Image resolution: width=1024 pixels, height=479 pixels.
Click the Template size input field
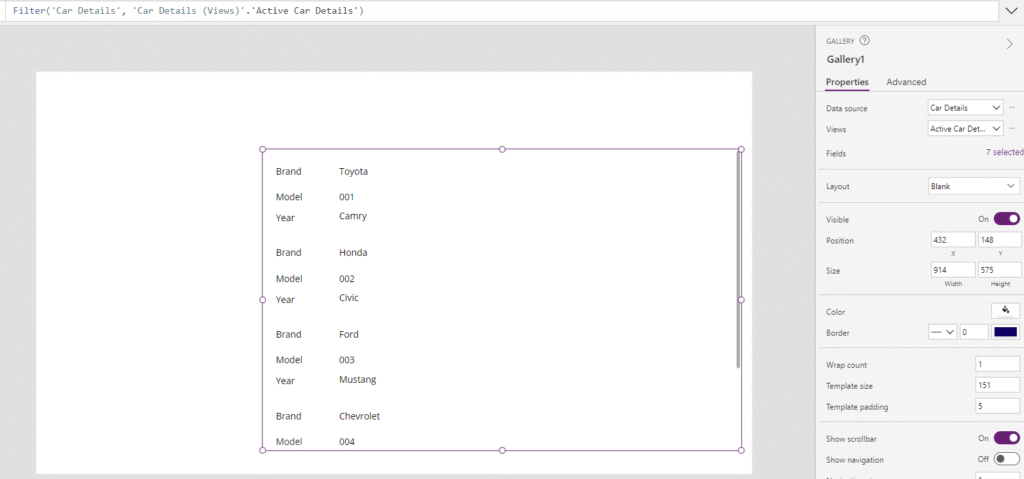pos(998,385)
